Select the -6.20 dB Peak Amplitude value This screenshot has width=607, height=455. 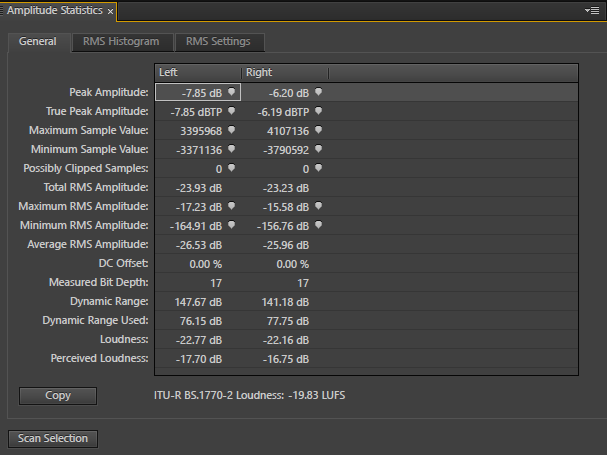coord(289,93)
